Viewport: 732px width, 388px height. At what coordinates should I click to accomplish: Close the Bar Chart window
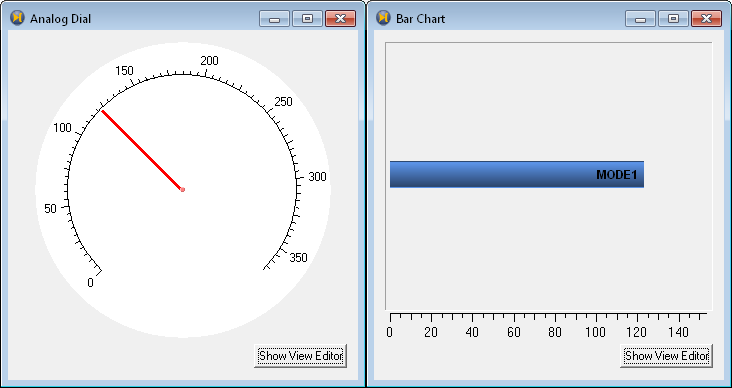(706, 19)
